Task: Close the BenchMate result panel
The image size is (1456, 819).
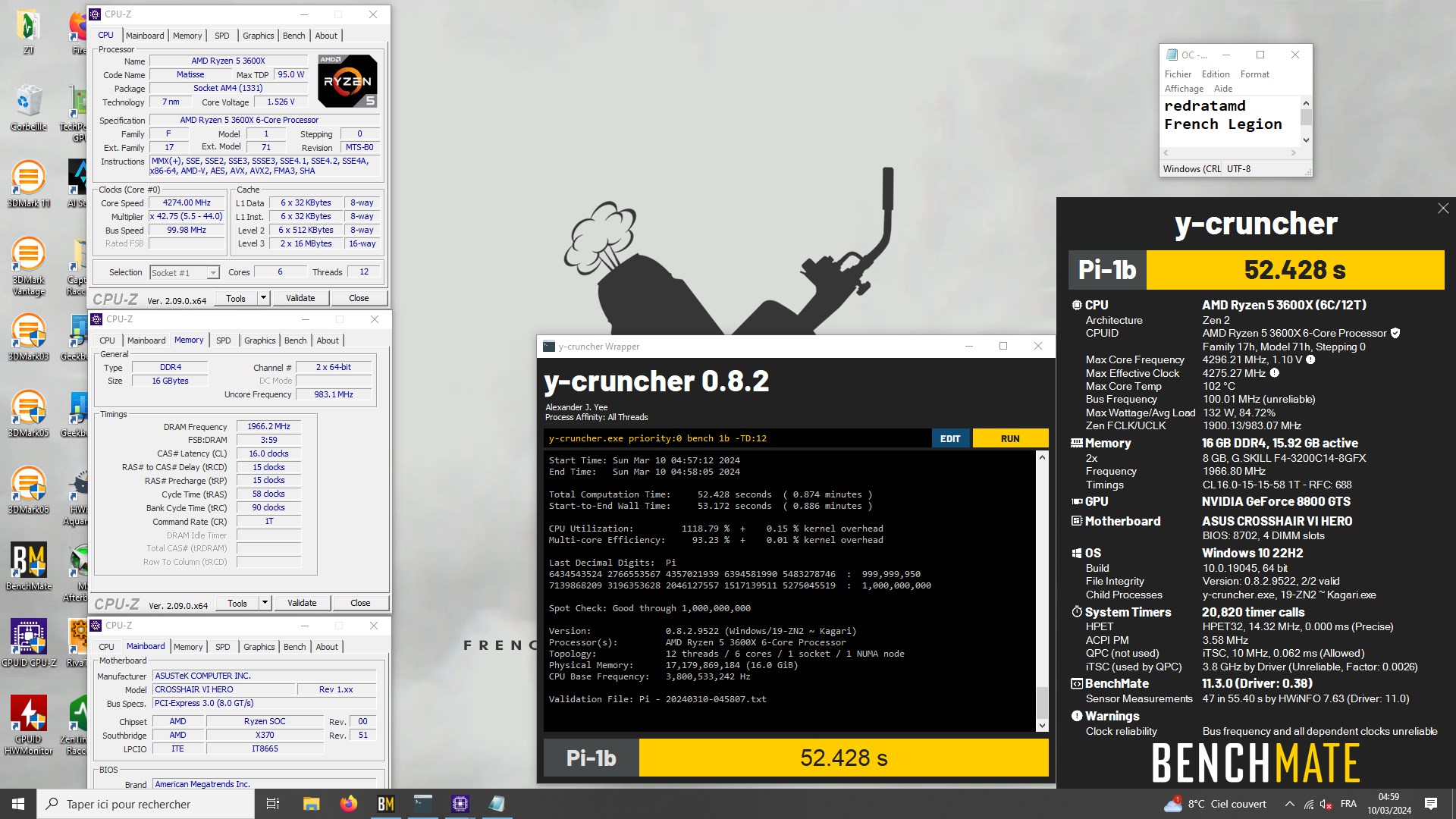Action: 1442,209
